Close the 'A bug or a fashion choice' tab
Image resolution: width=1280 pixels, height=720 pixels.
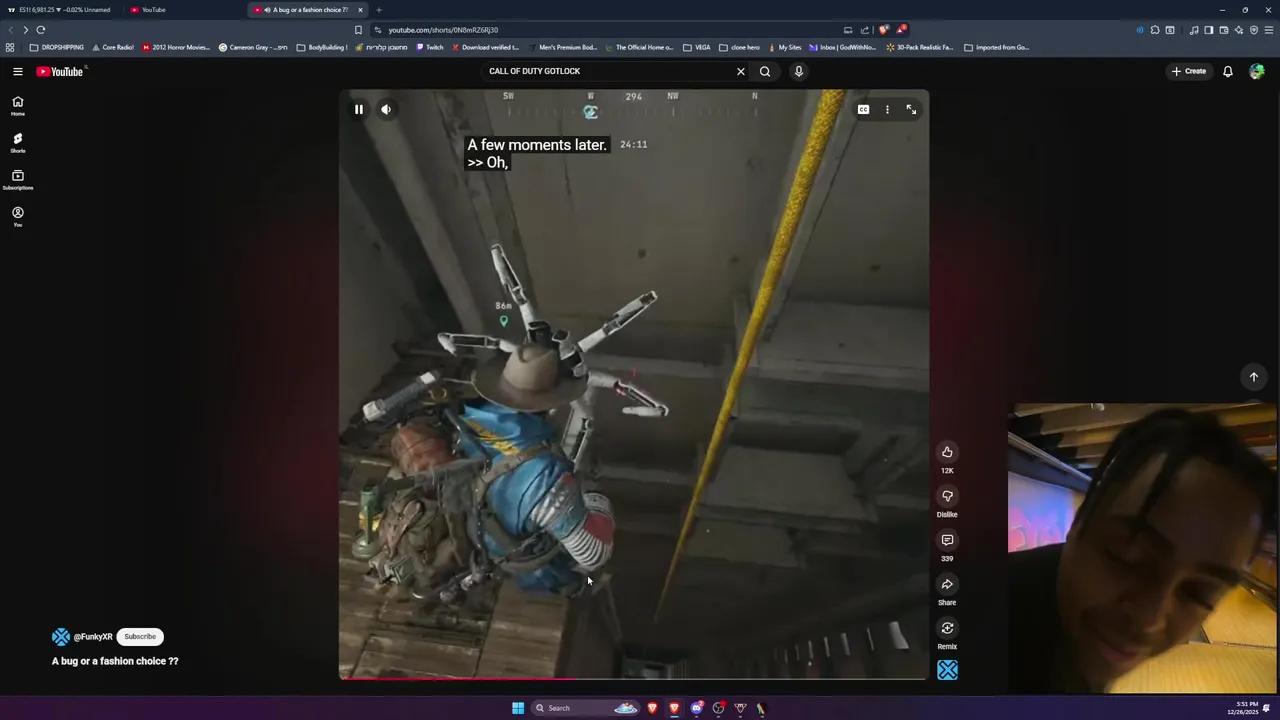(360, 10)
